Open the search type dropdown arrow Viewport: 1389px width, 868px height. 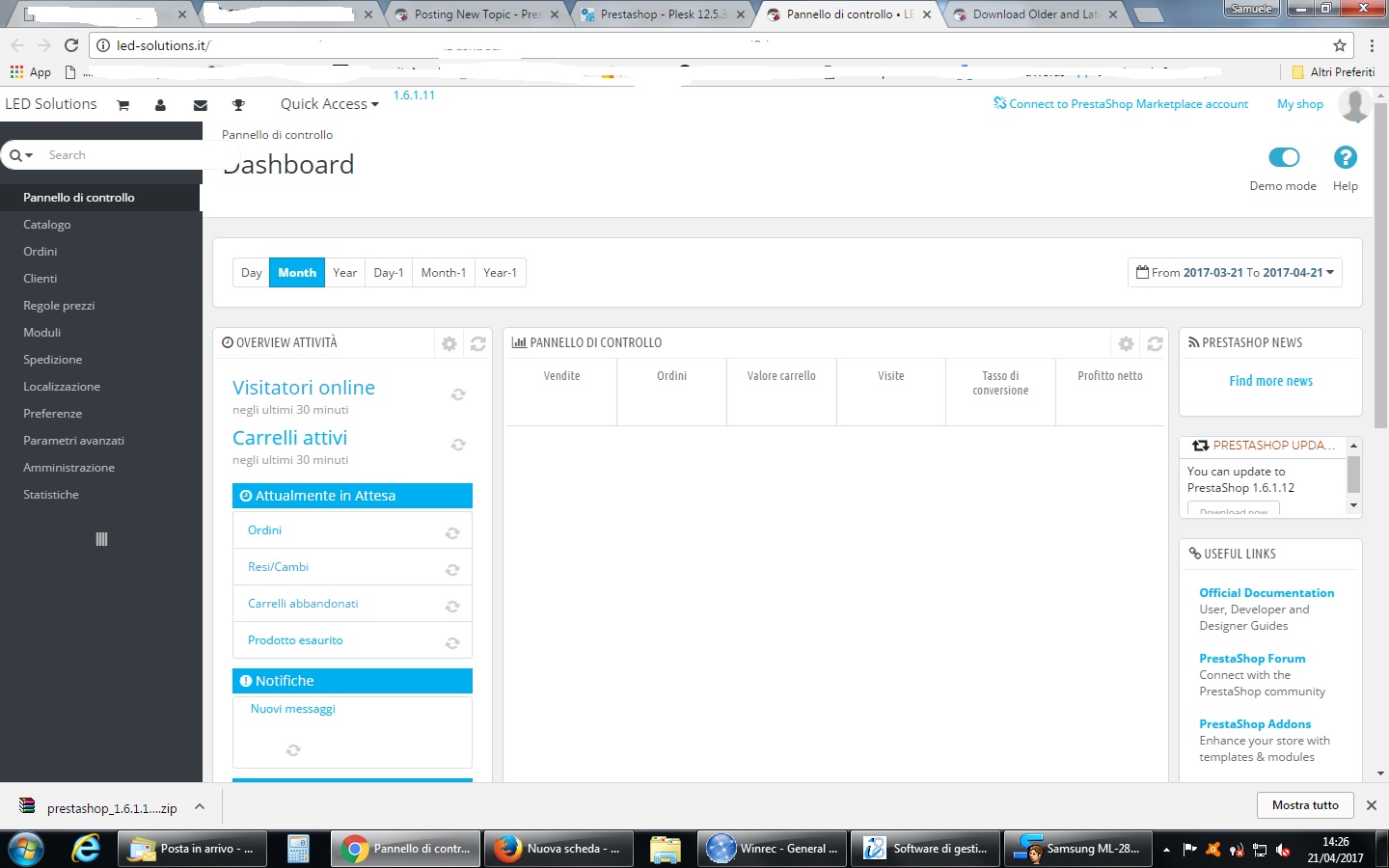(x=21, y=155)
